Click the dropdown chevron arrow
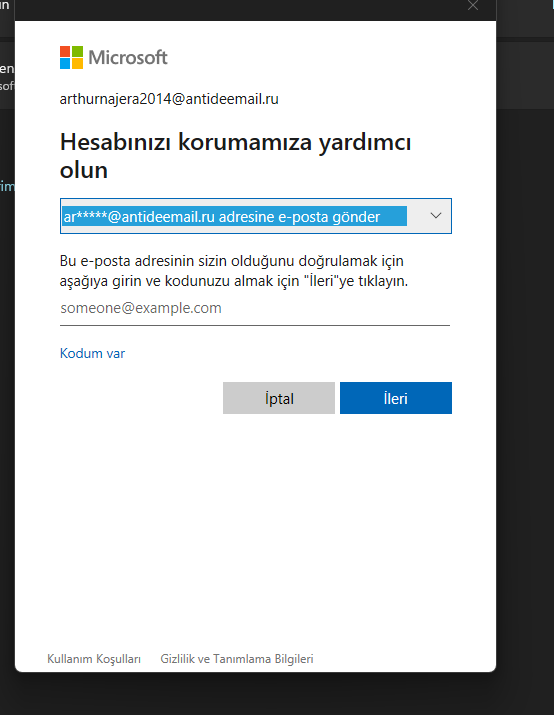The height and width of the screenshot is (715, 554). click(436, 216)
